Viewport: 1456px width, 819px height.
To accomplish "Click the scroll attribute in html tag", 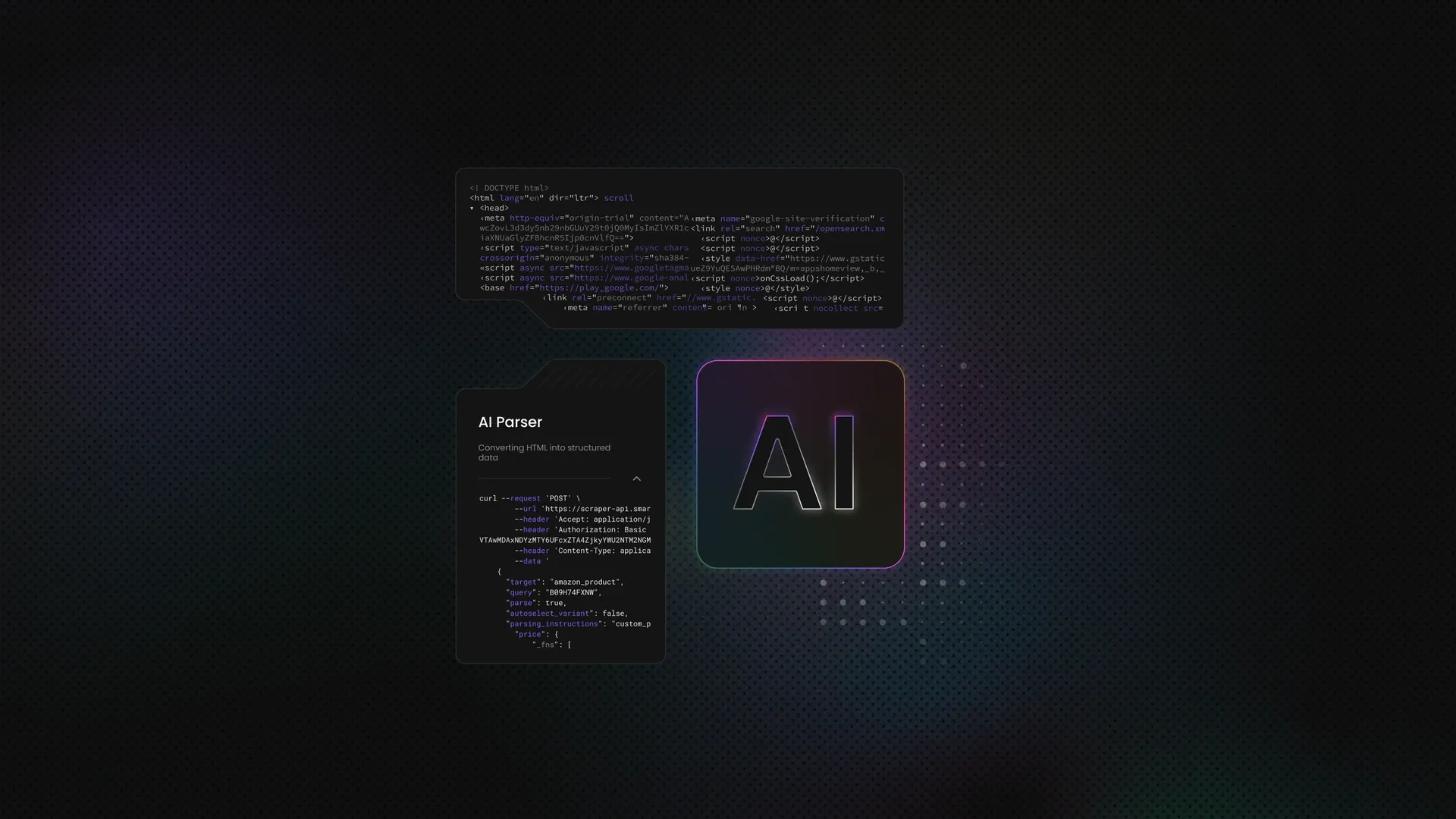I will pos(618,198).
